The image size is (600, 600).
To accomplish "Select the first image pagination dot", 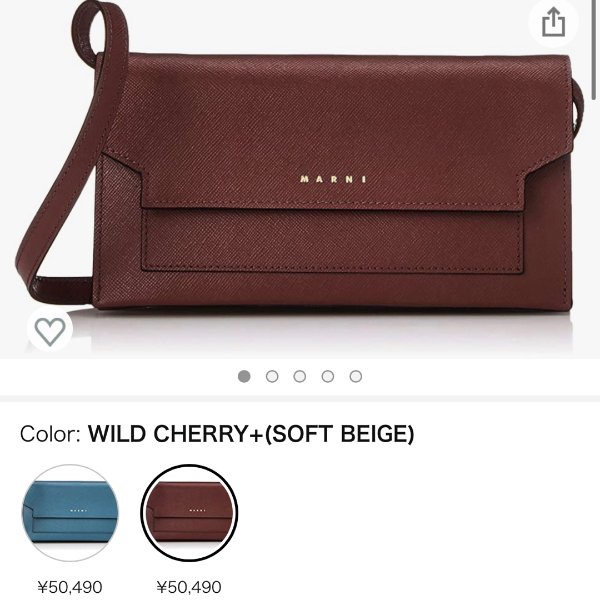I will click(244, 377).
